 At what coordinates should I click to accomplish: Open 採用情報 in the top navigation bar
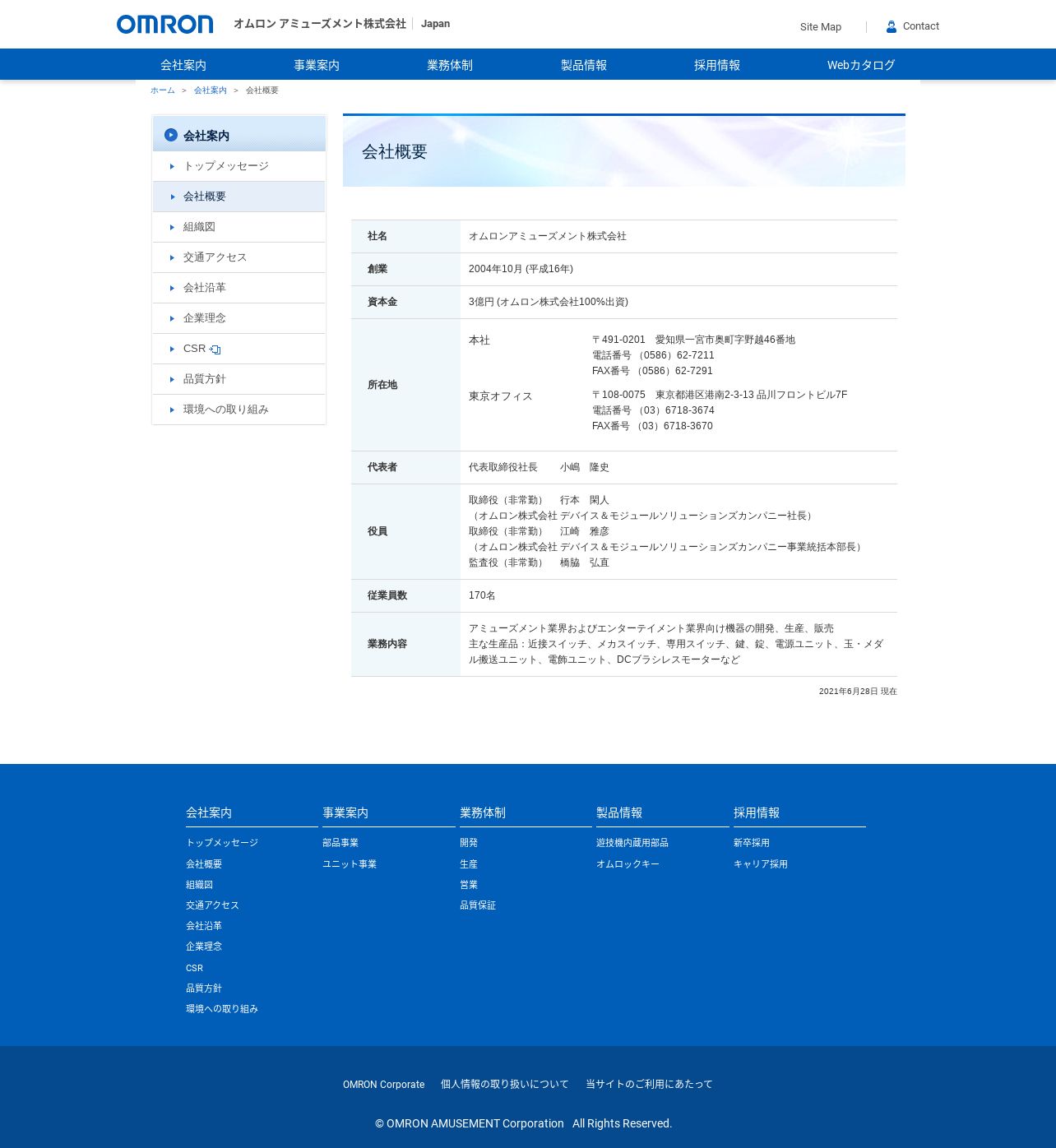(717, 65)
